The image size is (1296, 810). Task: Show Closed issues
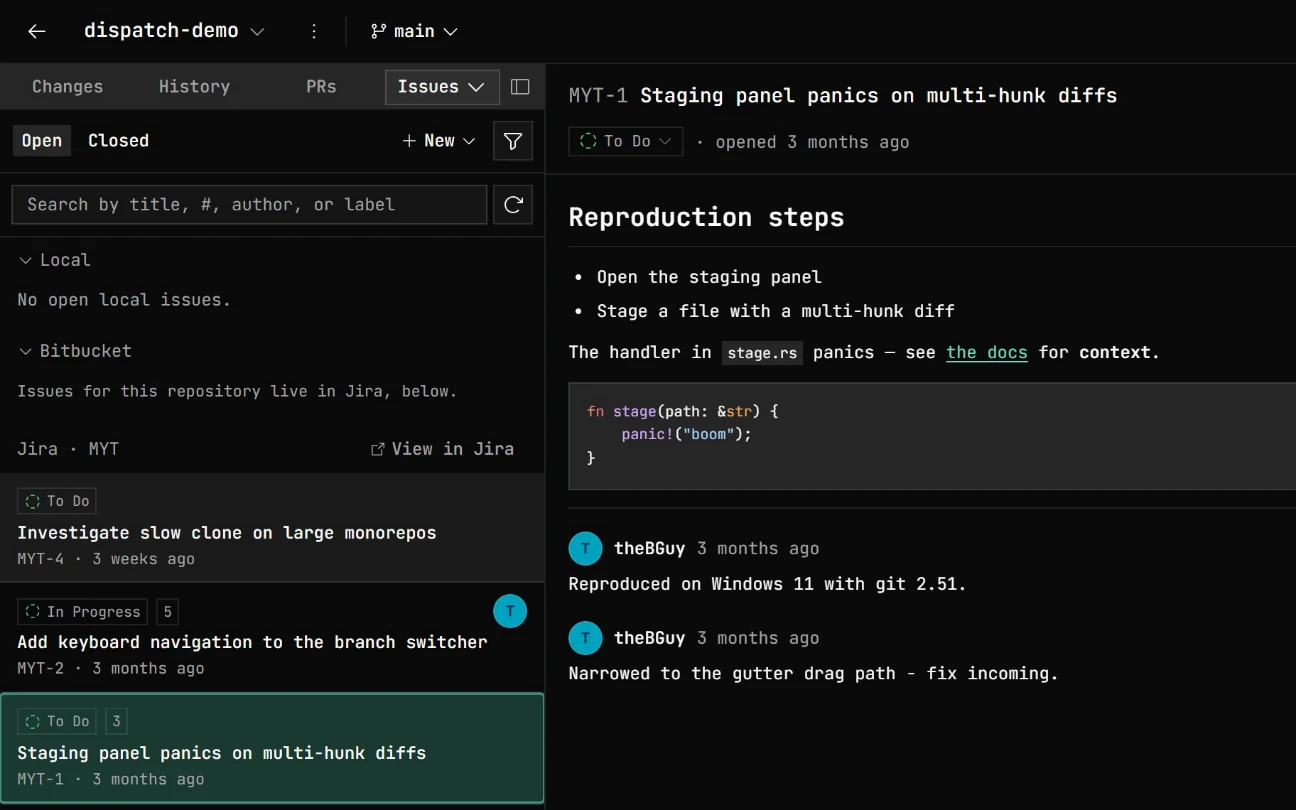[x=118, y=141]
